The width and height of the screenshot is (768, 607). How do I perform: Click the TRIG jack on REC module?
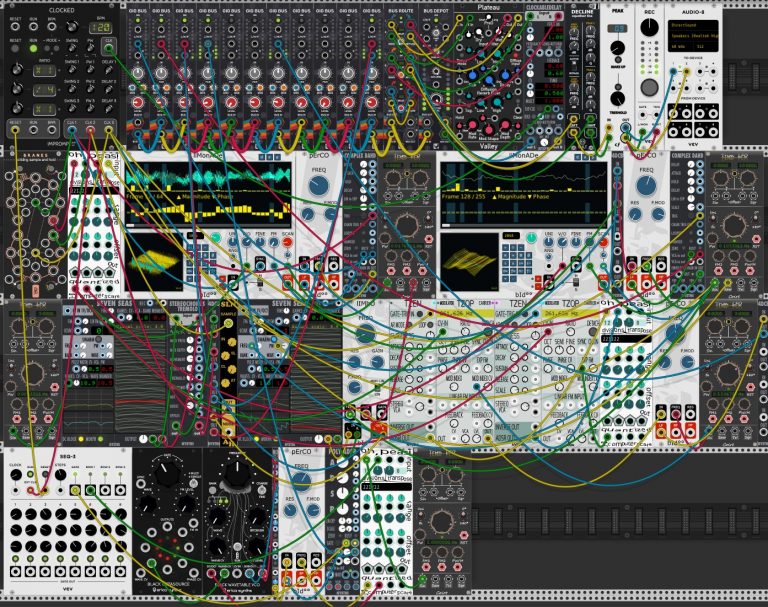(655, 114)
